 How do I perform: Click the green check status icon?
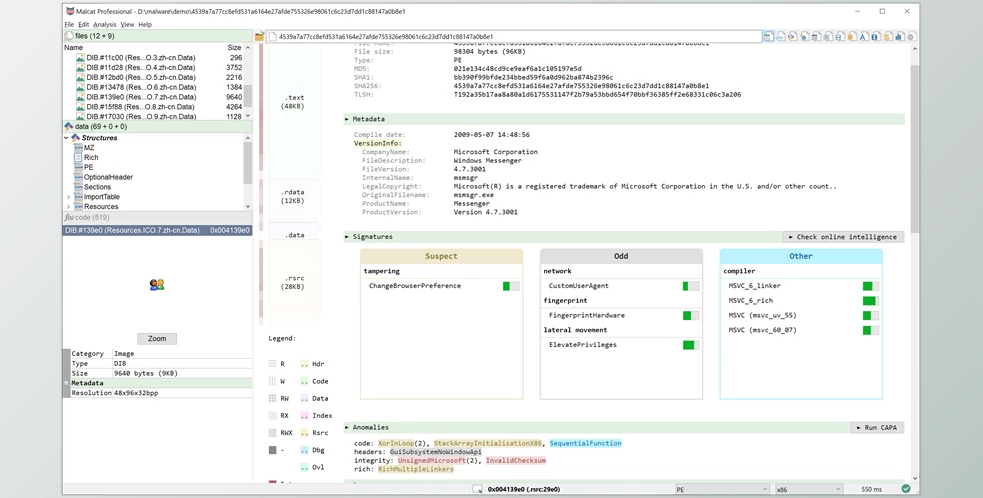tap(905, 489)
